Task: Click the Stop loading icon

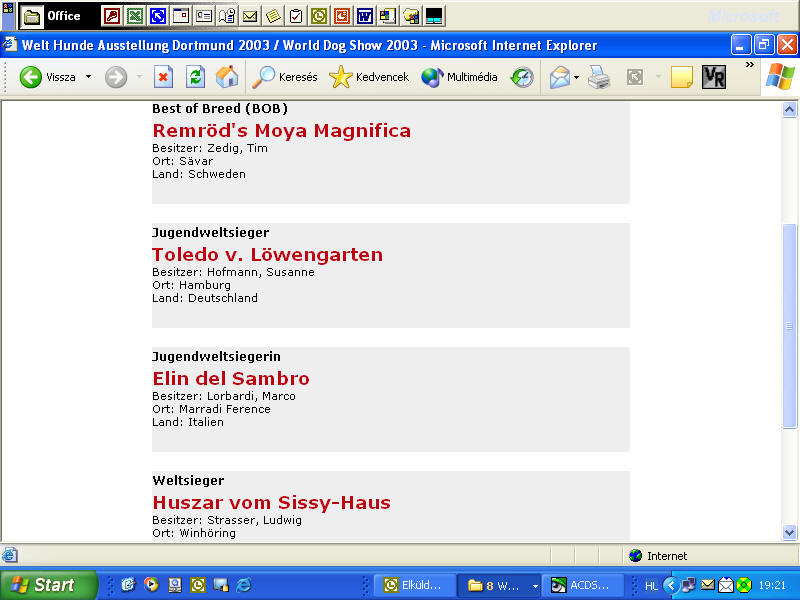Action: coord(163,77)
